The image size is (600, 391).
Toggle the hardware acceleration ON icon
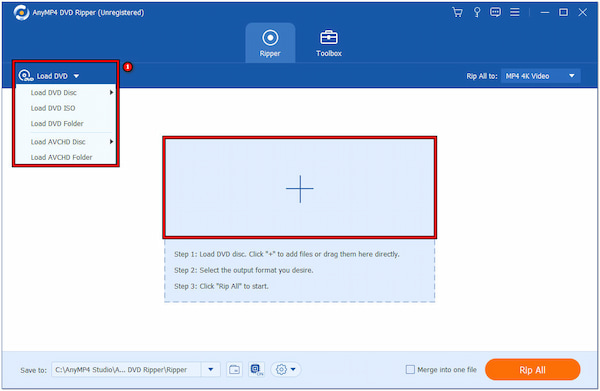pyautogui.click(x=256, y=370)
